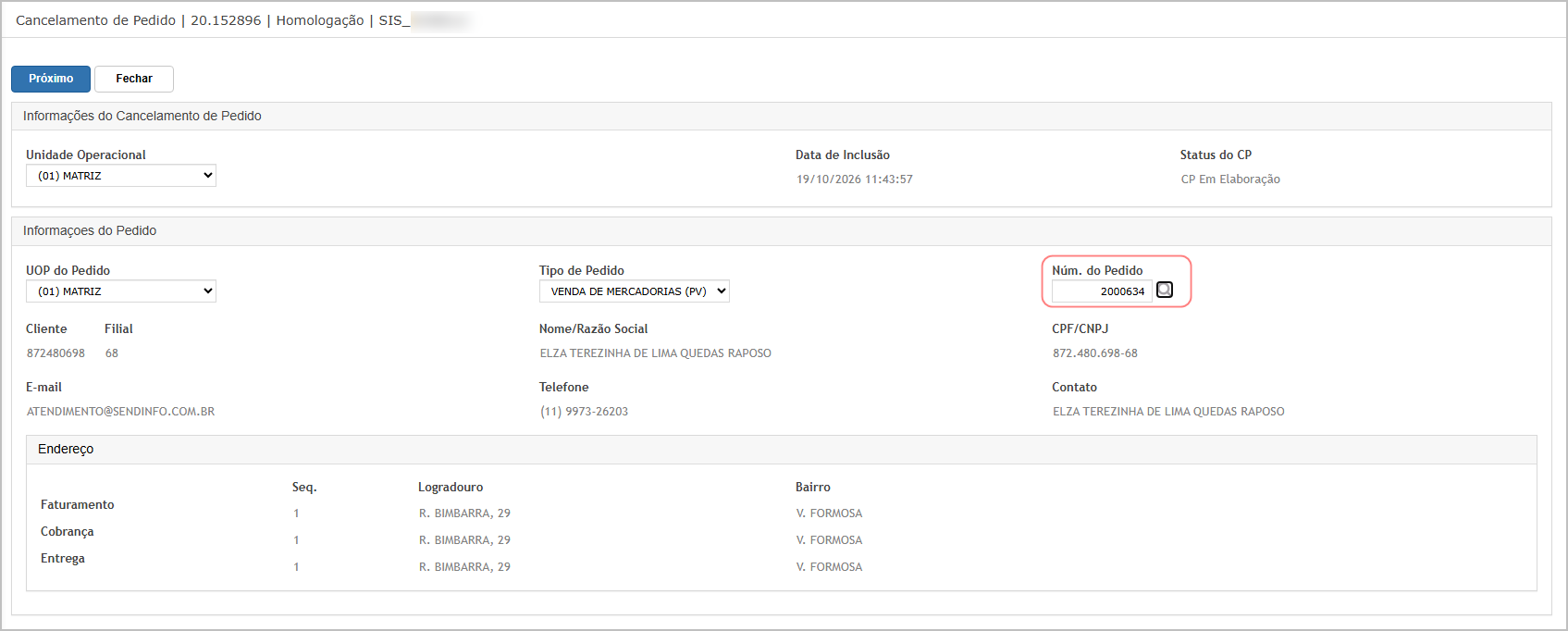
Task: Expand the UOP do Pedido dropdown
Action: (x=121, y=291)
